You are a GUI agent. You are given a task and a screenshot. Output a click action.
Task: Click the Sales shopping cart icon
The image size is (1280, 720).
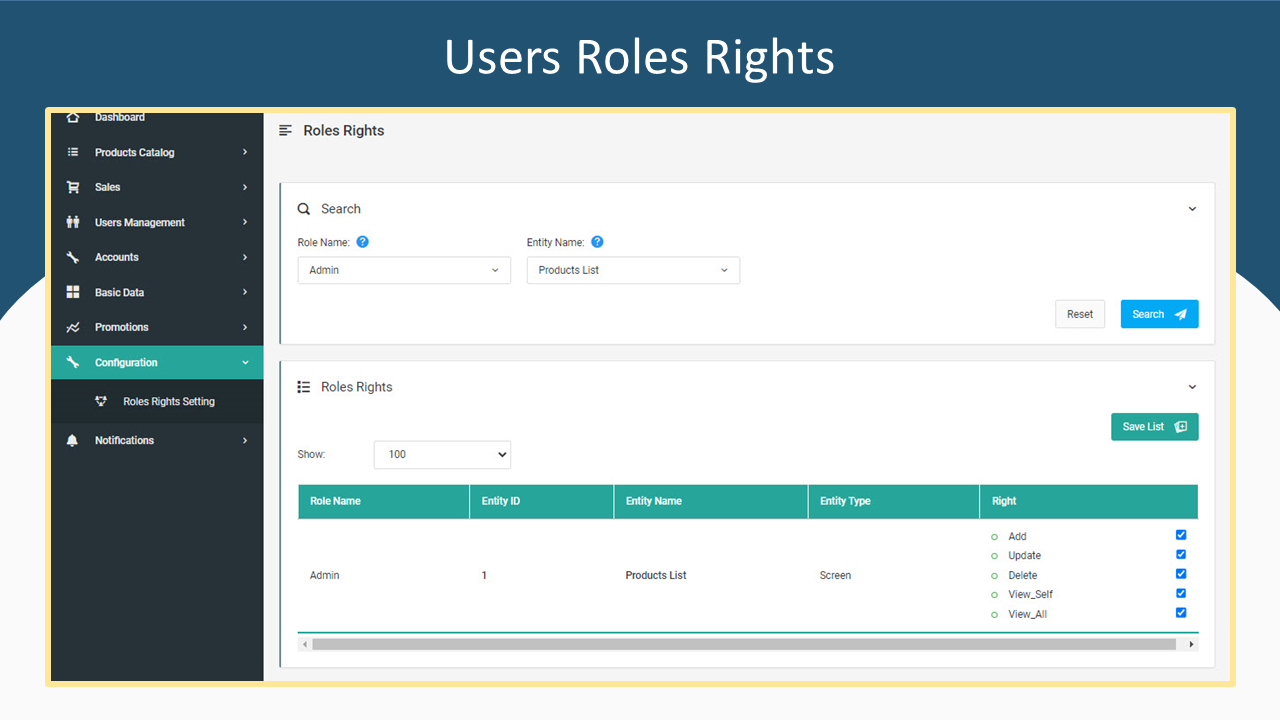tap(73, 187)
